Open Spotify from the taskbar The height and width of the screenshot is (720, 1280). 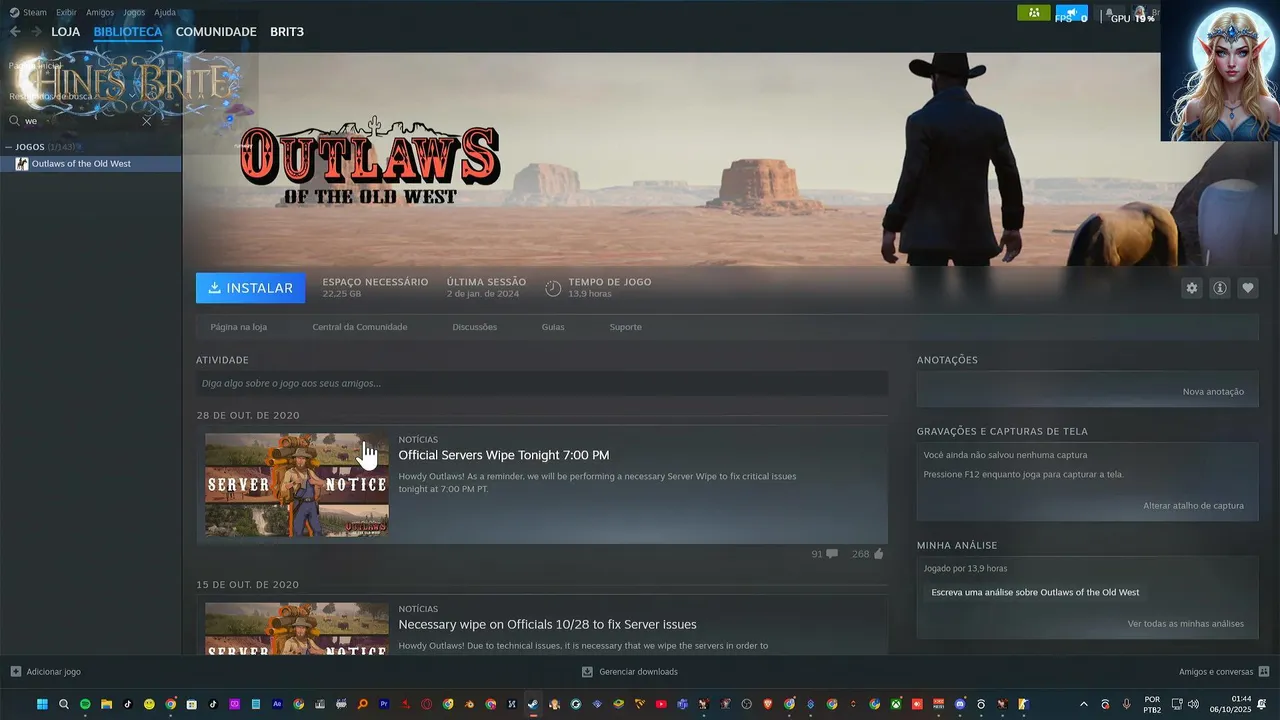85,704
